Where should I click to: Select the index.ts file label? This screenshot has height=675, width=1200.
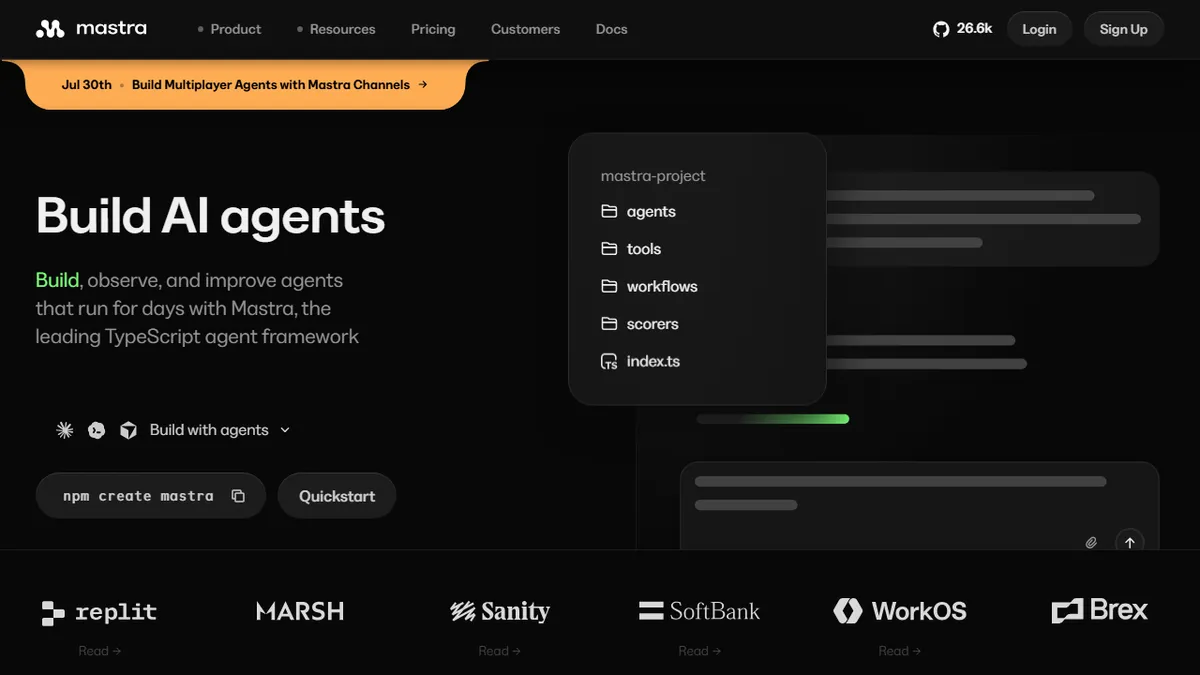point(653,362)
